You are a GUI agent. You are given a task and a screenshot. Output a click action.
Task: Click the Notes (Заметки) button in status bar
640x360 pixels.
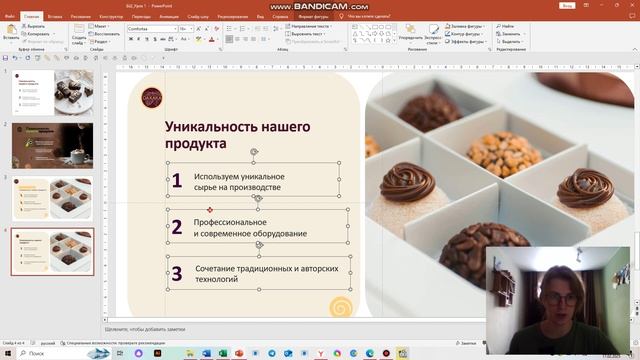(x=466, y=343)
